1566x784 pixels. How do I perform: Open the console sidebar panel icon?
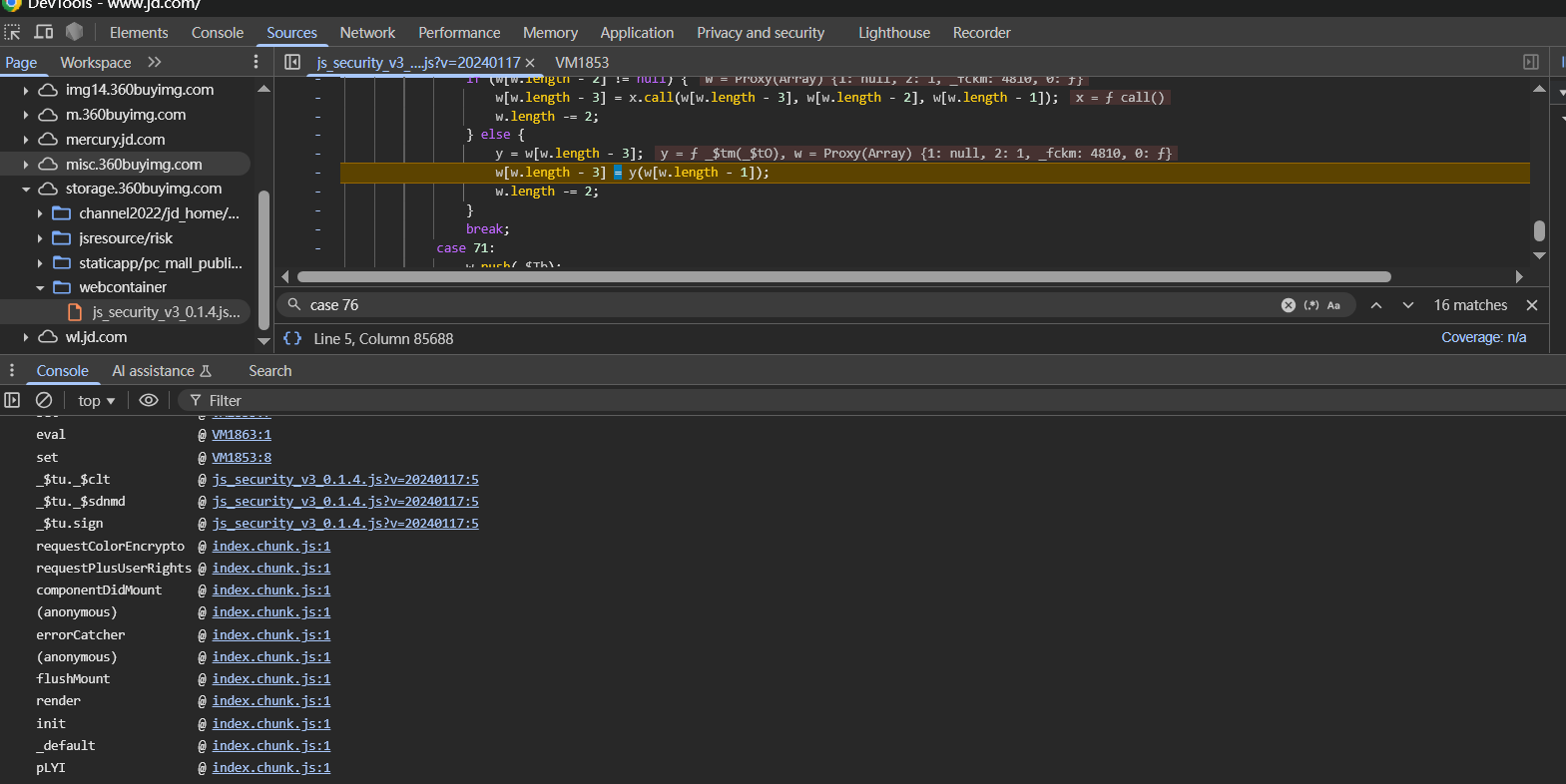tap(12, 400)
